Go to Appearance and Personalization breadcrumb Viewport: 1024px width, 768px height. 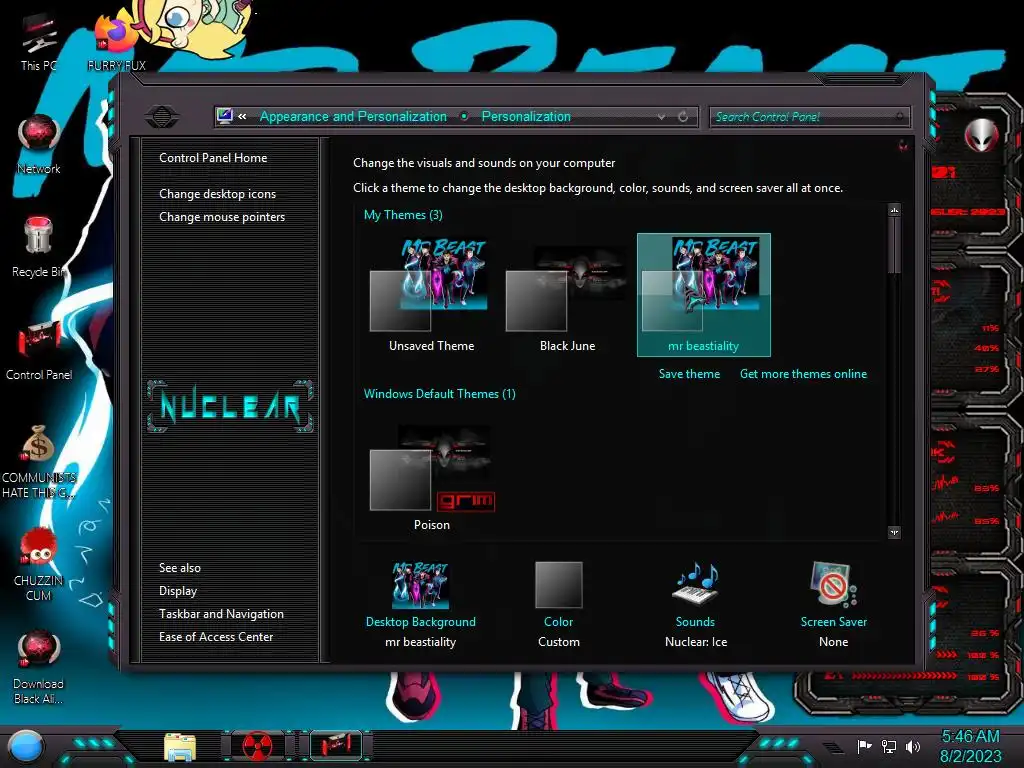pos(353,116)
